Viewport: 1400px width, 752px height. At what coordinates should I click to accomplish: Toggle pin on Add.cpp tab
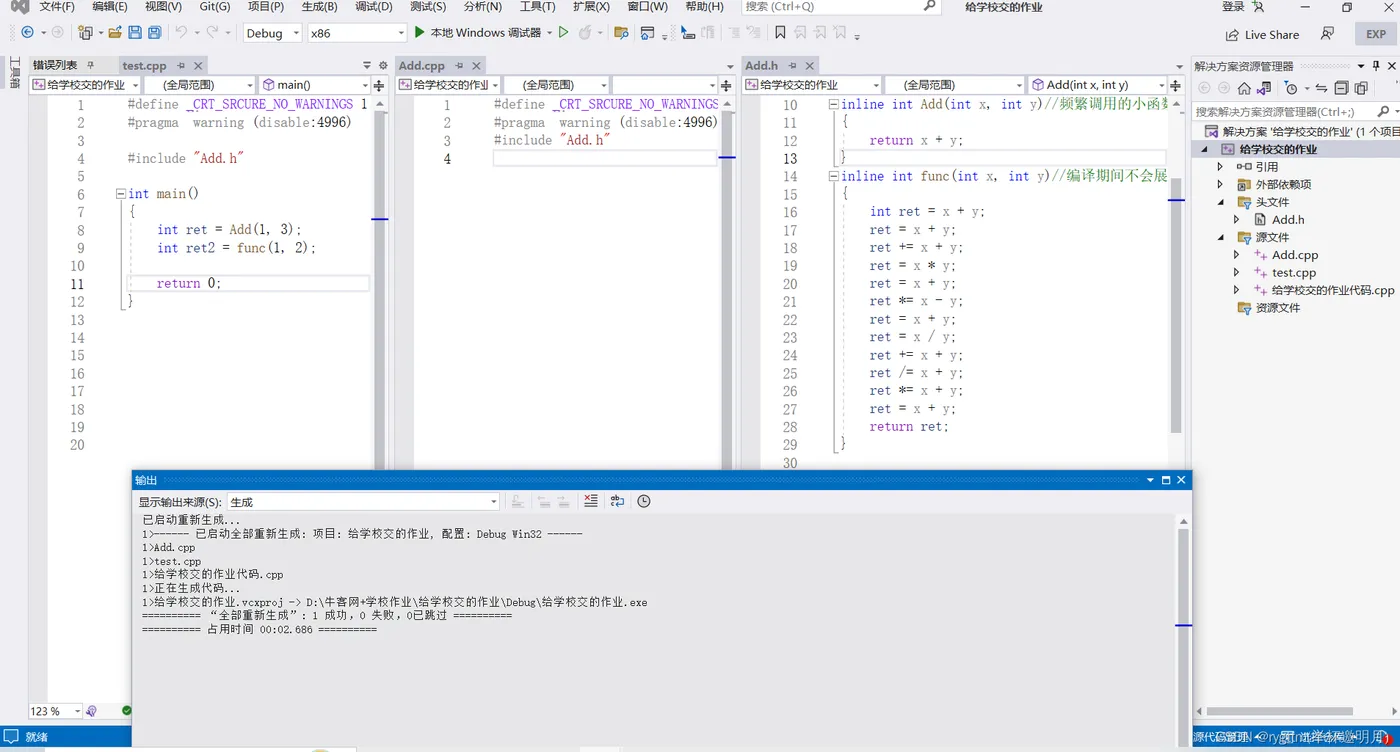460,66
